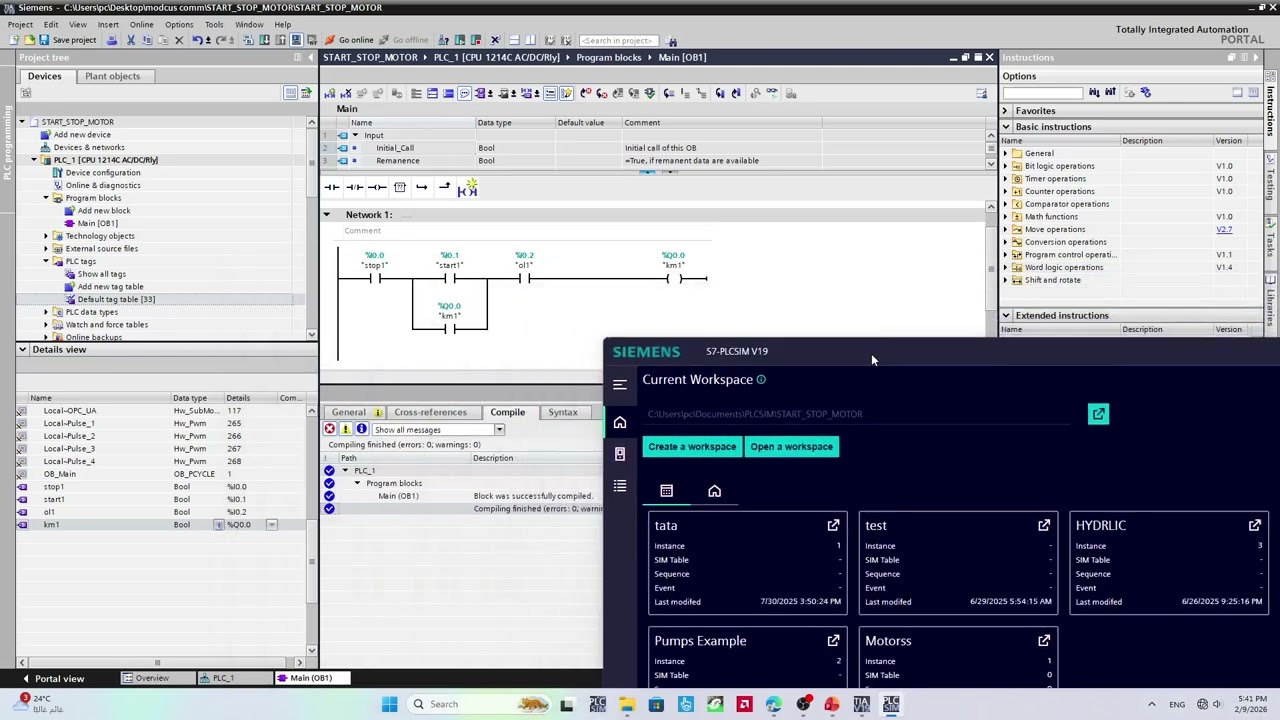Insert a normally closed contact
1280x720 pixels.
click(x=354, y=187)
